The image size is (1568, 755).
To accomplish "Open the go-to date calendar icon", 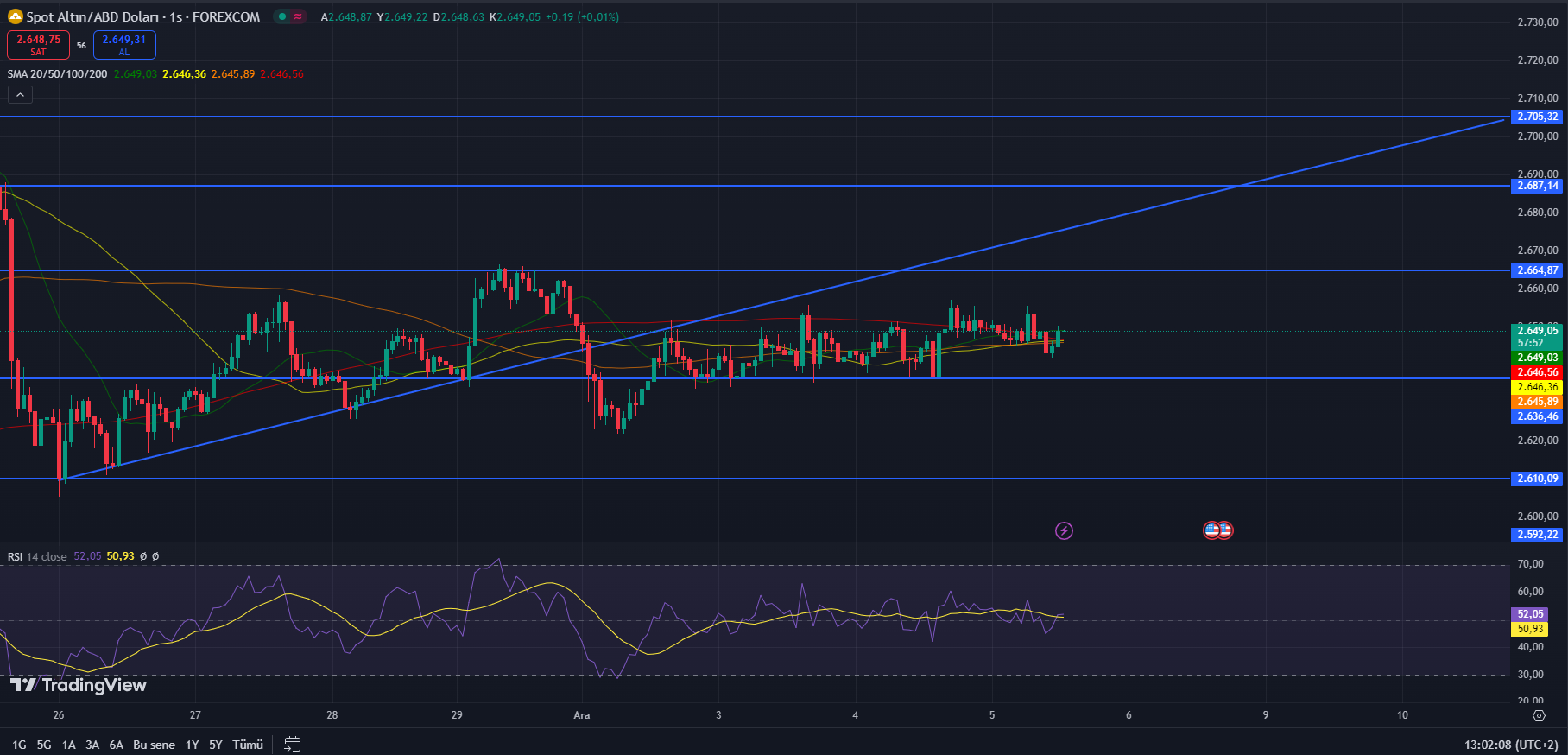I will 293,744.
